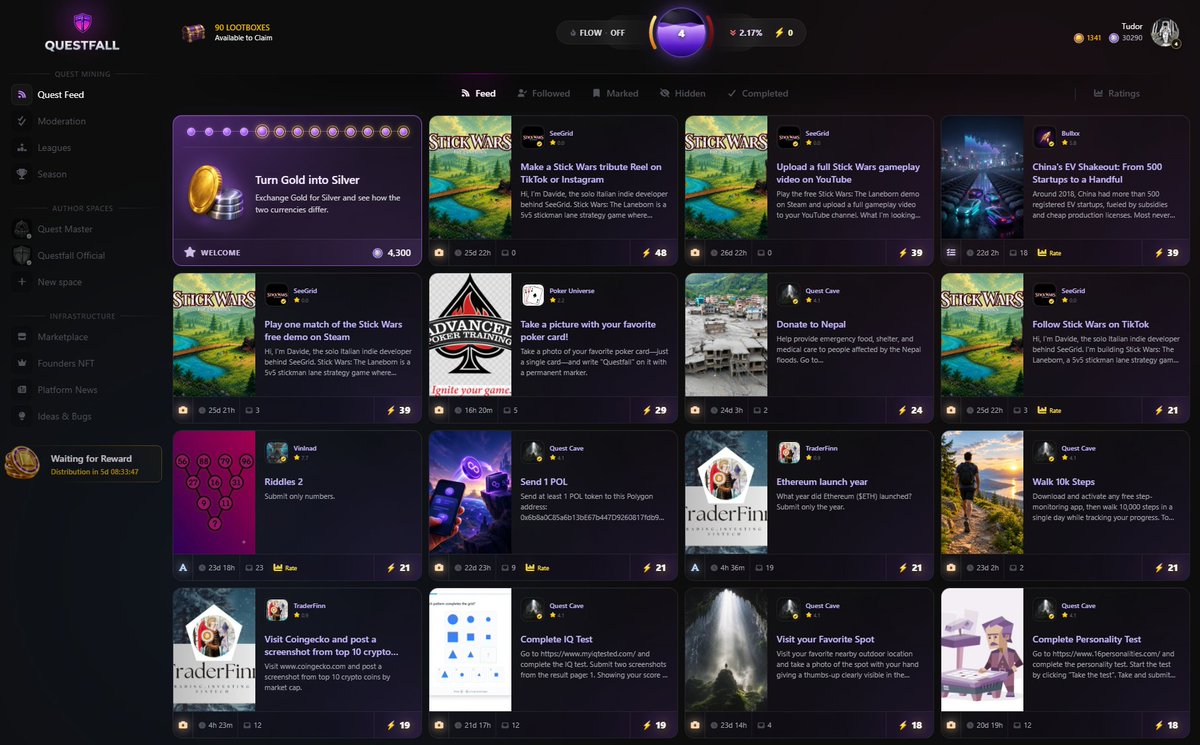The width and height of the screenshot is (1200, 745).
Task: Click the Moderation icon in sidebar
Action: [22, 121]
